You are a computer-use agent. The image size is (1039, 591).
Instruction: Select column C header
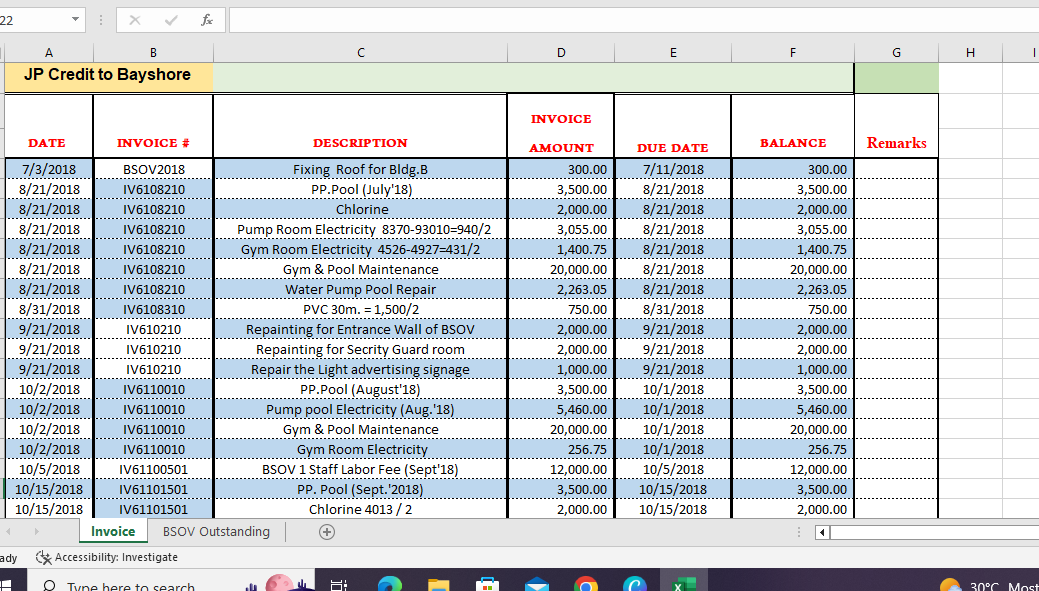pyautogui.click(x=360, y=53)
